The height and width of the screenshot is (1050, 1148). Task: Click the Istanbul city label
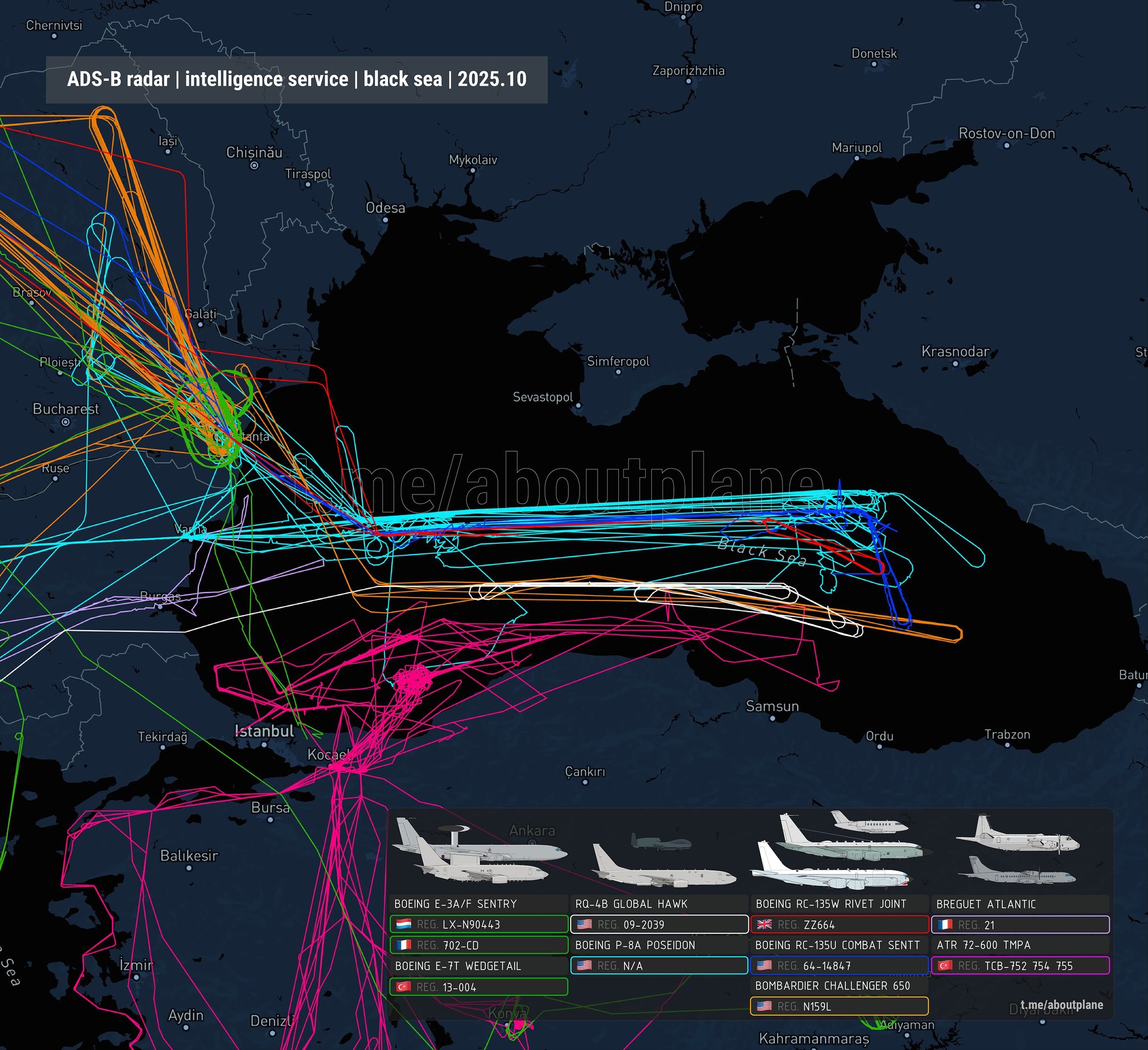(264, 731)
